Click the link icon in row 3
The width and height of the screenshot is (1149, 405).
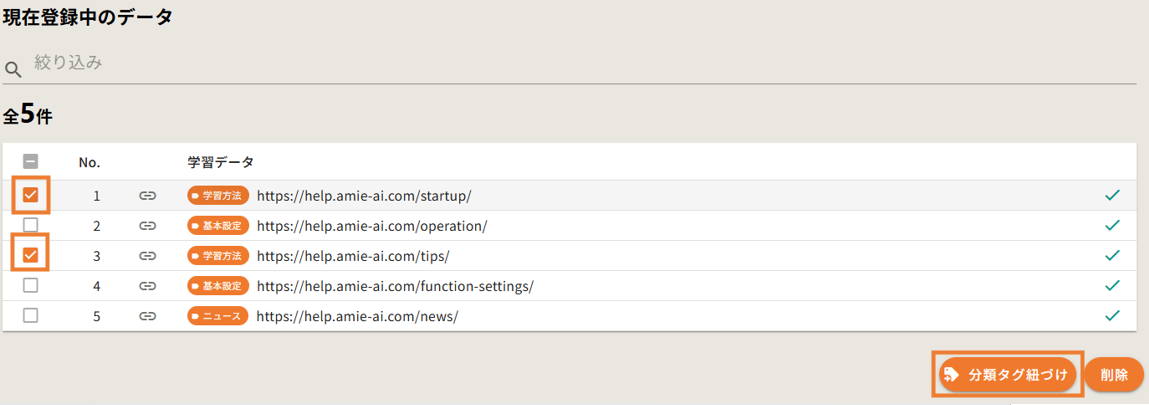click(x=148, y=256)
